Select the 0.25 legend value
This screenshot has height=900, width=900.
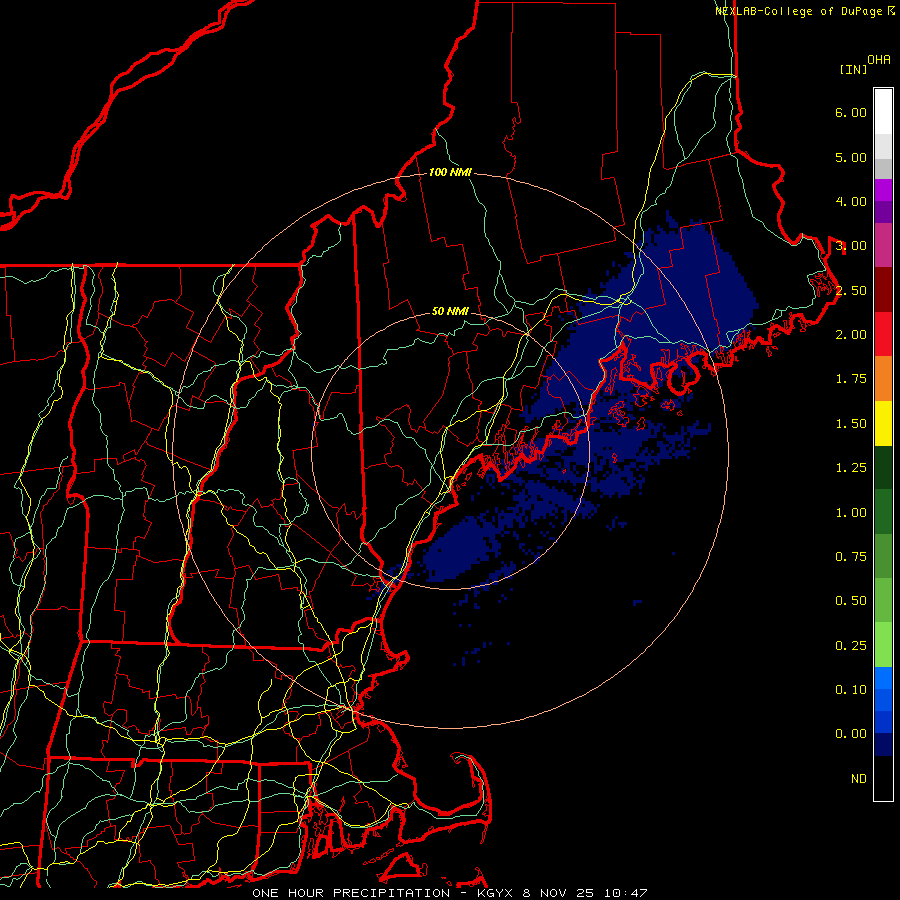(x=851, y=646)
